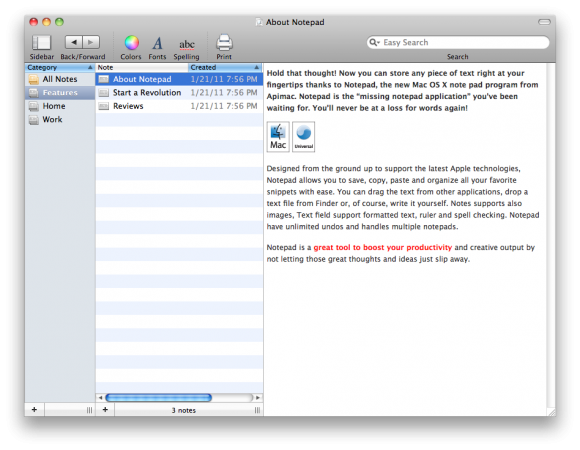
Task: Click the Universal badge image in the note
Action: tap(304, 137)
